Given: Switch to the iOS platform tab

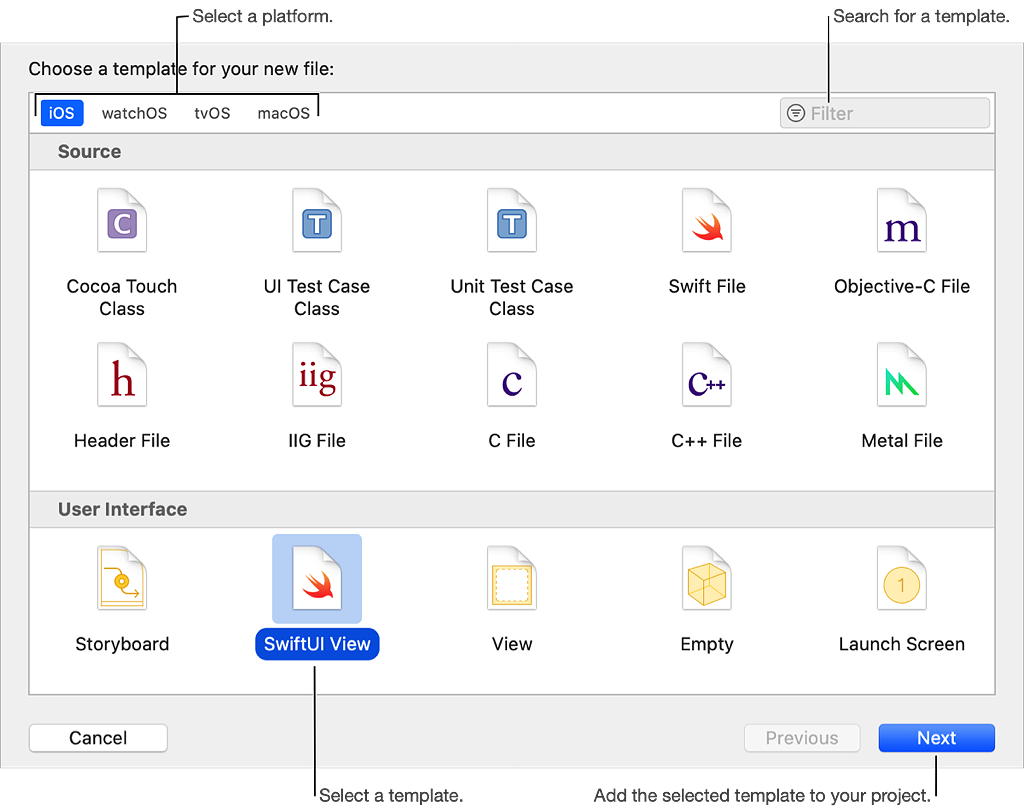Looking at the screenshot, I should pyautogui.click(x=62, y=113).
